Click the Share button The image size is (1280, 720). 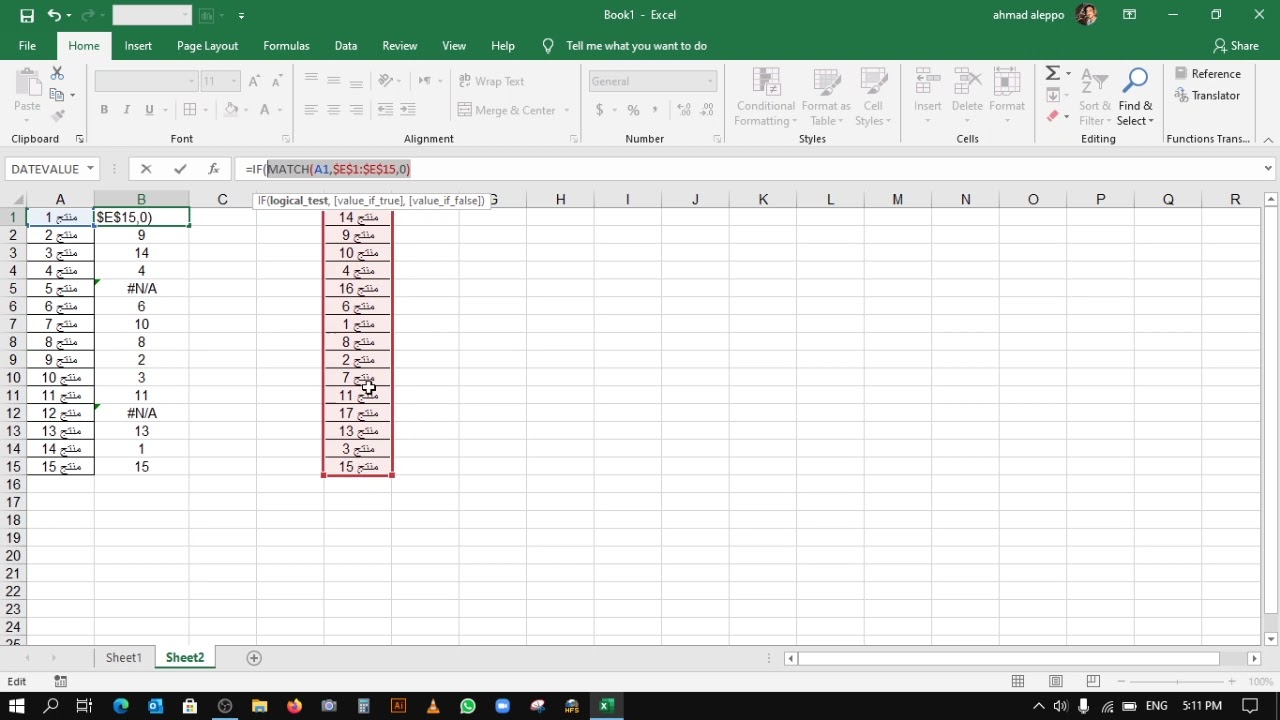tap(1235, 46)
